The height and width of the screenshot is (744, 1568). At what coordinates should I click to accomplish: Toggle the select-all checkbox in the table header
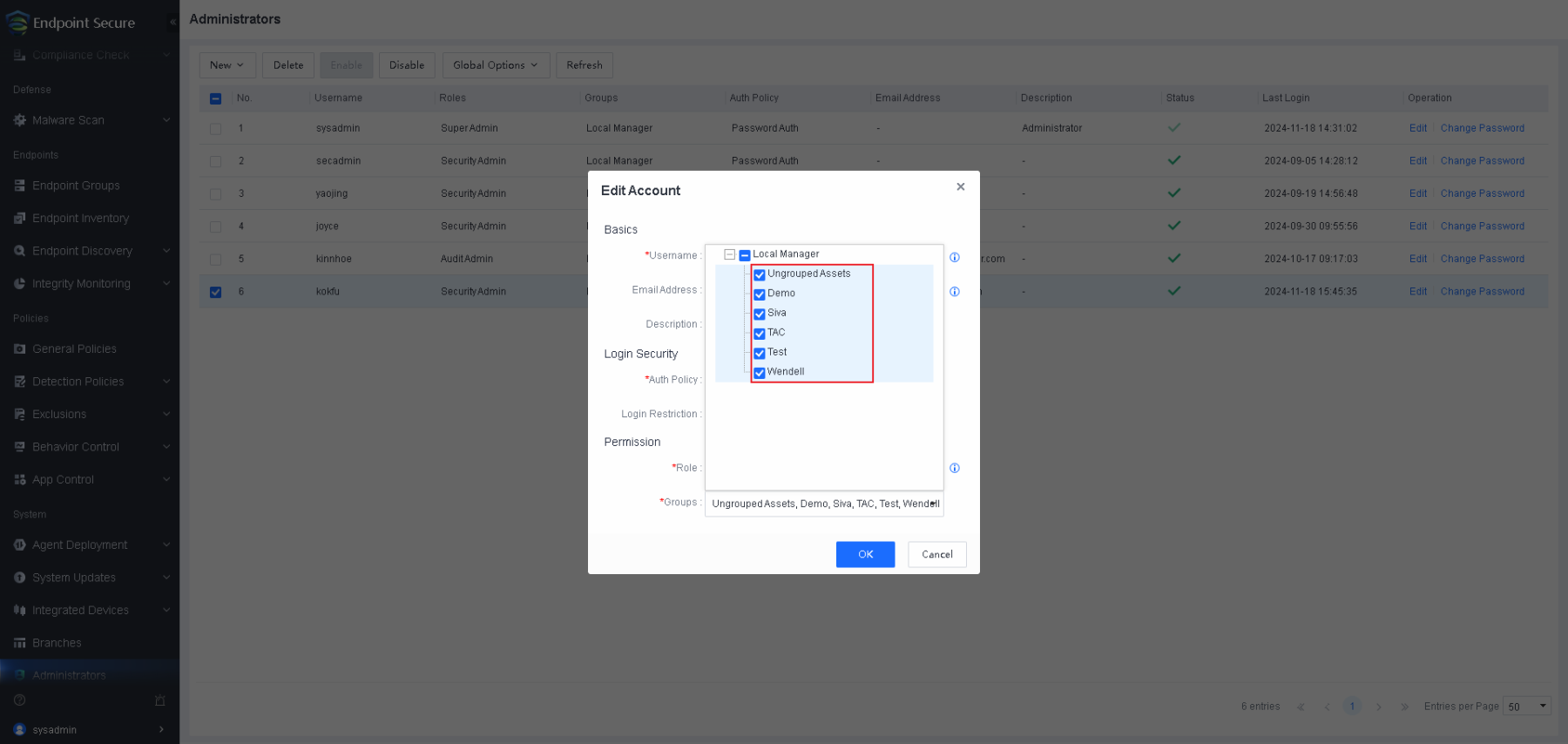pyautogui.click(x=215, y=98)
